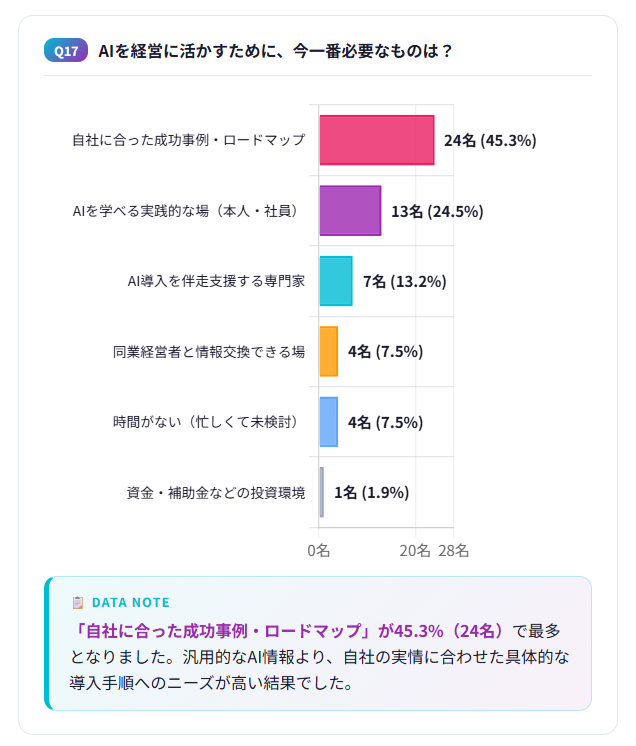Click the AIを学べる実践的な場 axis label
The width and height of the screenshot is (636, 746).
click(x=186, y=211)
